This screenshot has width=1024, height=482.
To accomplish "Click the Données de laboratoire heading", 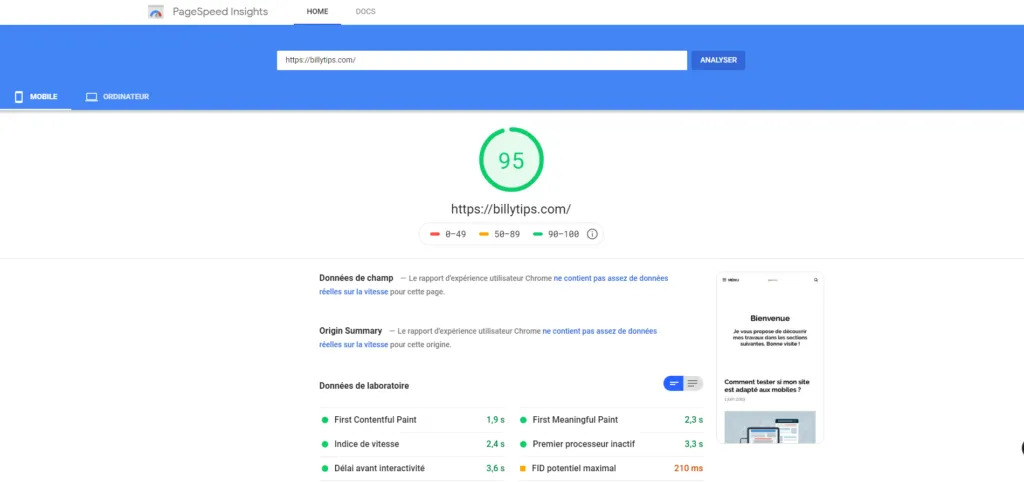I will 364,386.
